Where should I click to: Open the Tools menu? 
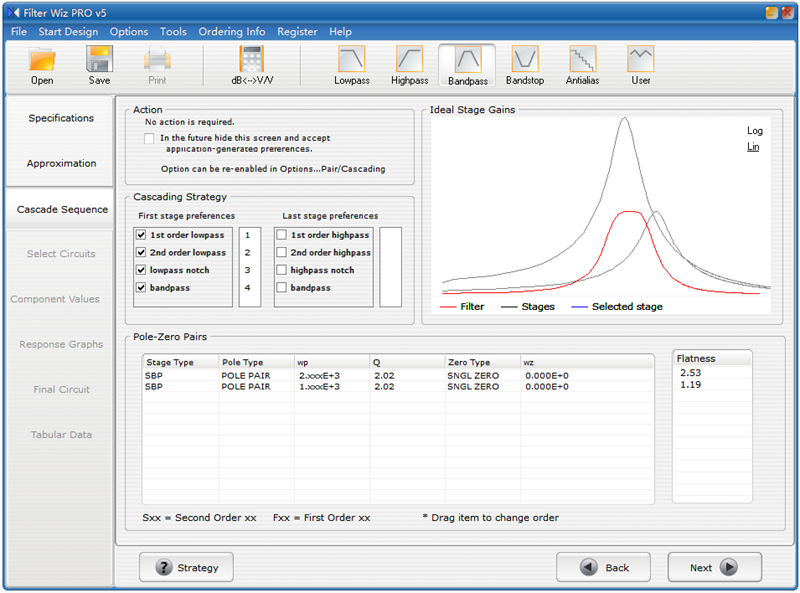173,32
